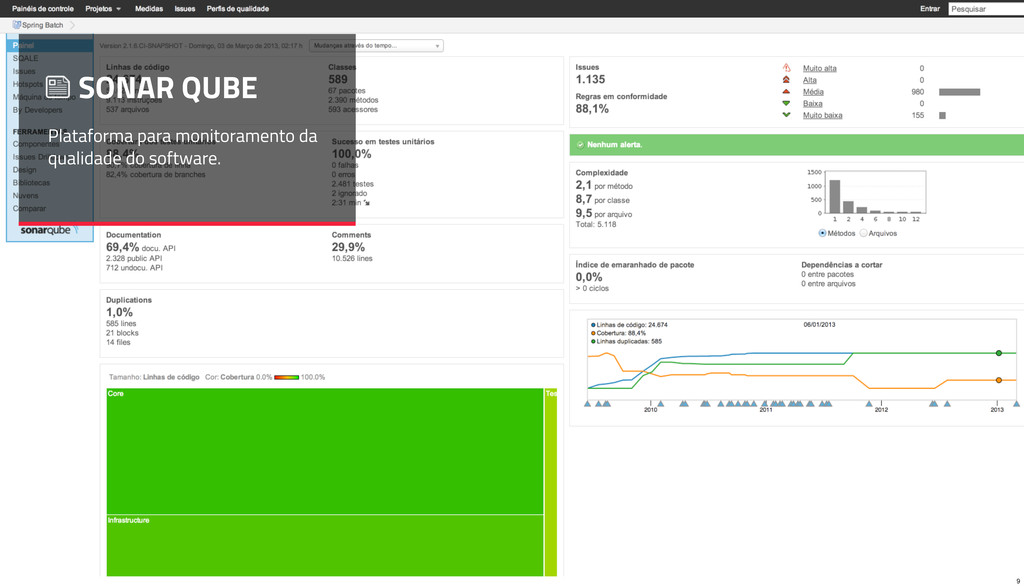The height and width of the screenshot is (587, 1024).
Task: Click the 29,9% Comments value
Action: [x=348, y=247]
